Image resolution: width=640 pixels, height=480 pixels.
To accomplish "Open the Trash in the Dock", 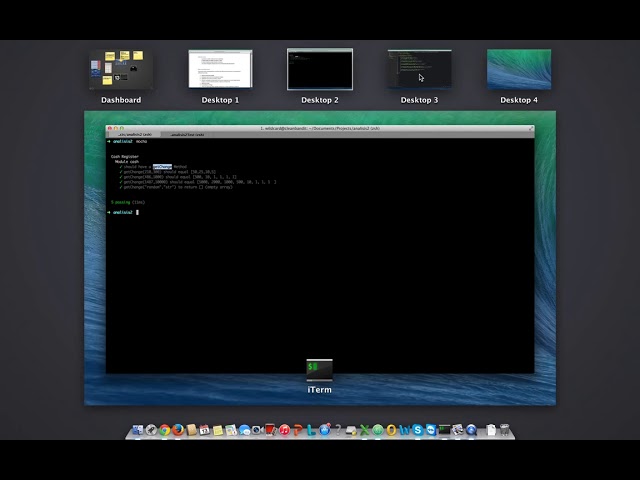I will (x=504, y=430).
